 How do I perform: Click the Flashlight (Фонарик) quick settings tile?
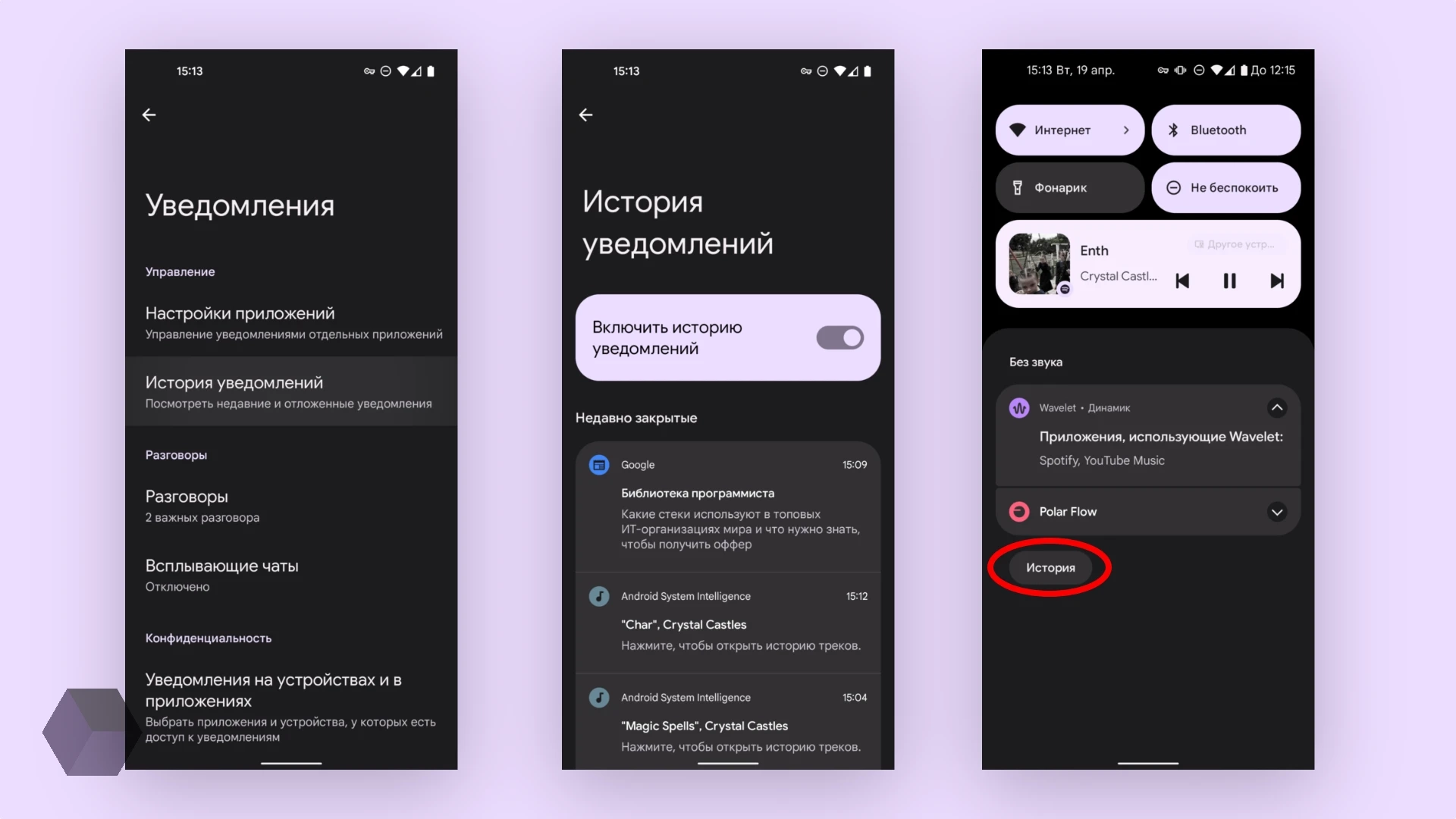(x=1070, y=187)
